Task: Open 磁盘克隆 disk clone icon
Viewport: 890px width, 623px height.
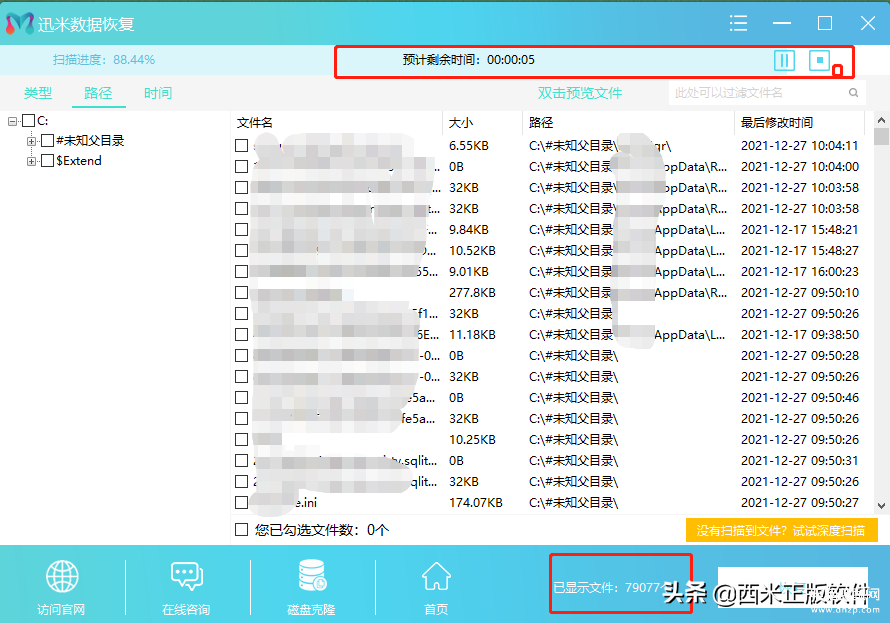Action: (x=312, y=575)
